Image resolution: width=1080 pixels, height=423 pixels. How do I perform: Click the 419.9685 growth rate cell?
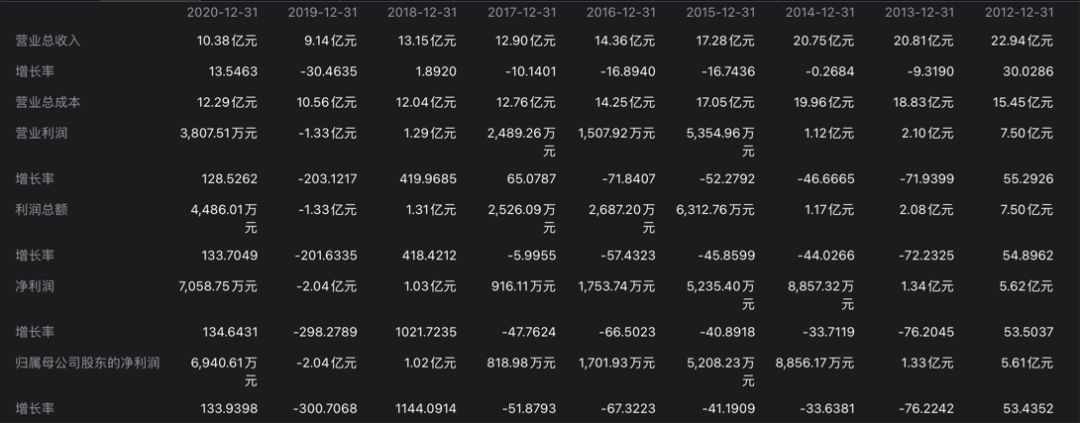coord(428,179)
